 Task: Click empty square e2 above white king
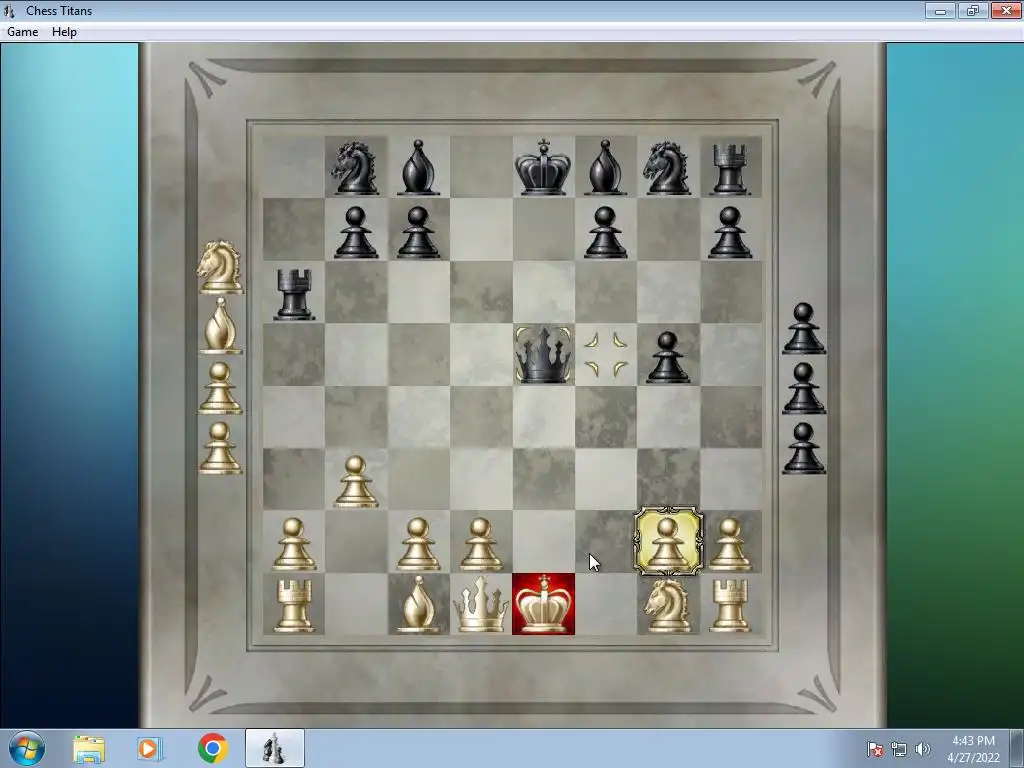pyautogui.click(x=543, y=541)
